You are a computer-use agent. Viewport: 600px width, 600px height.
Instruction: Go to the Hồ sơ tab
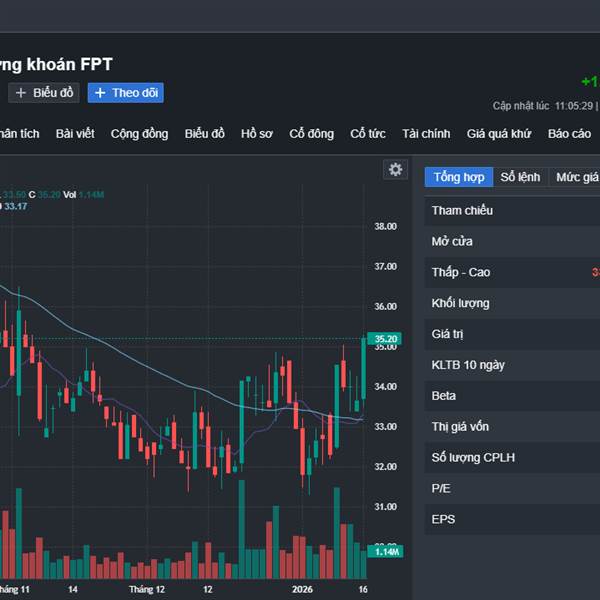256,134
